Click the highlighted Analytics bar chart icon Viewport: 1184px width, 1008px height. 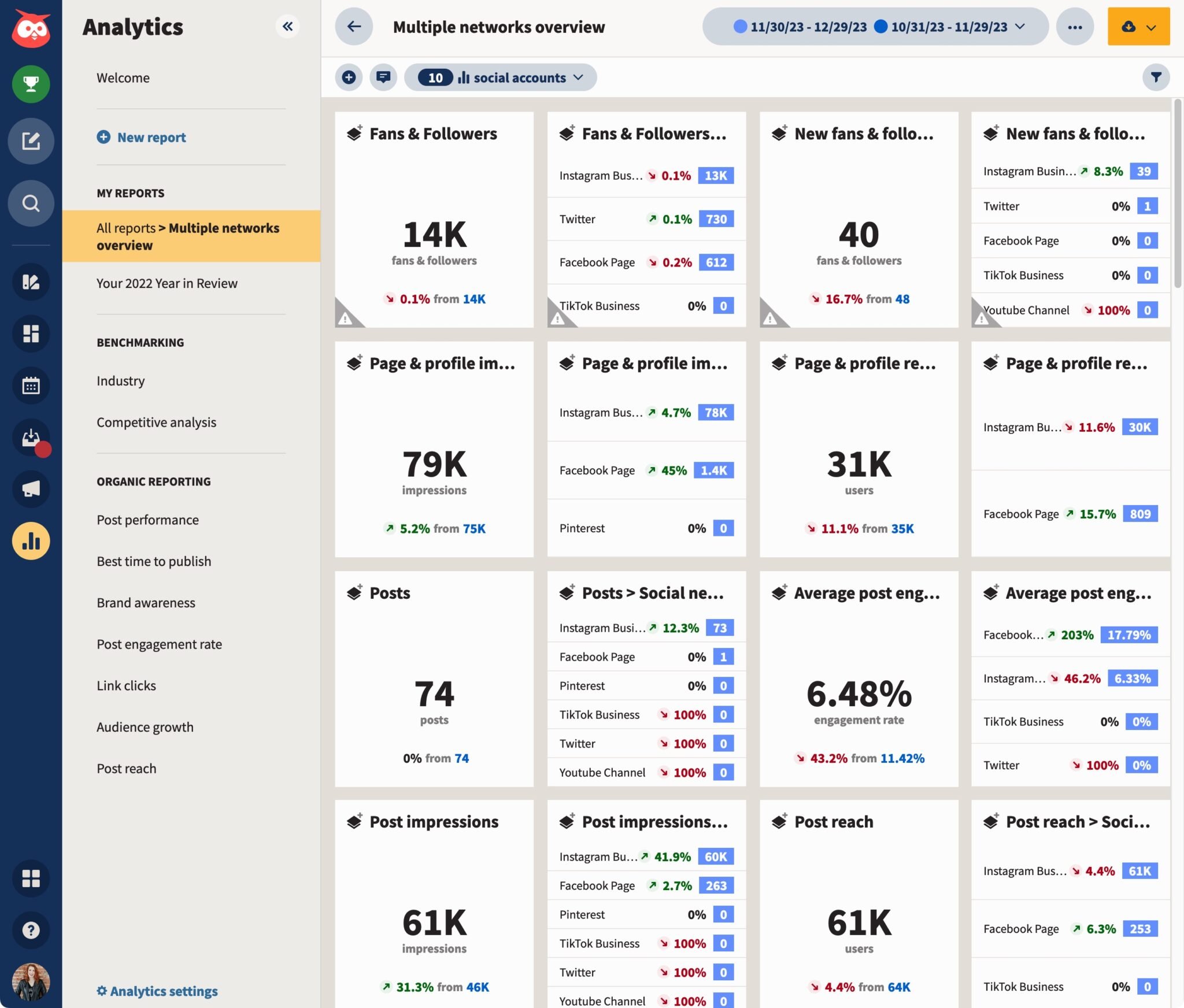31,541
